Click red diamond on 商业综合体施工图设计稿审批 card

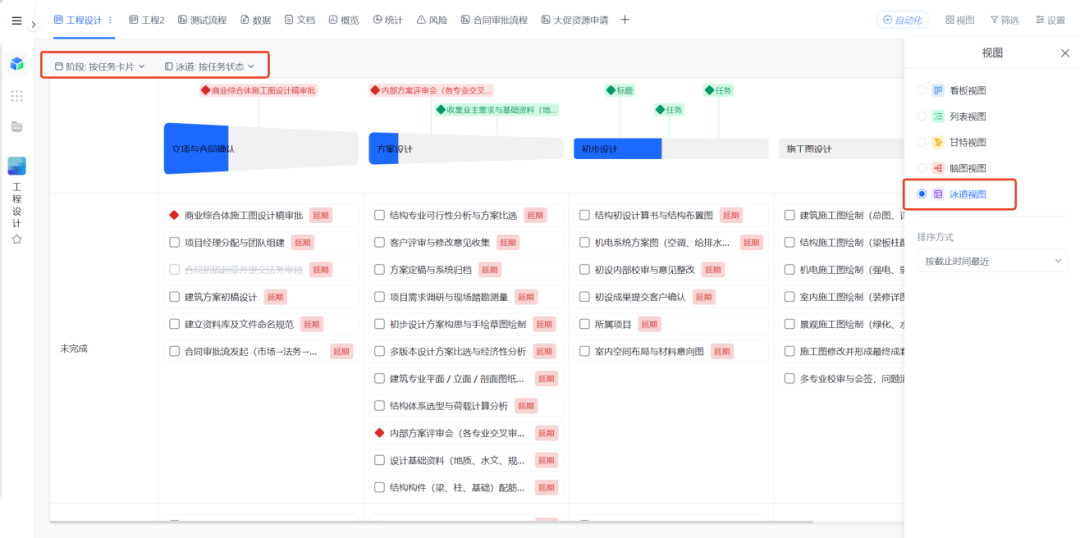click(x=174, y=215)
